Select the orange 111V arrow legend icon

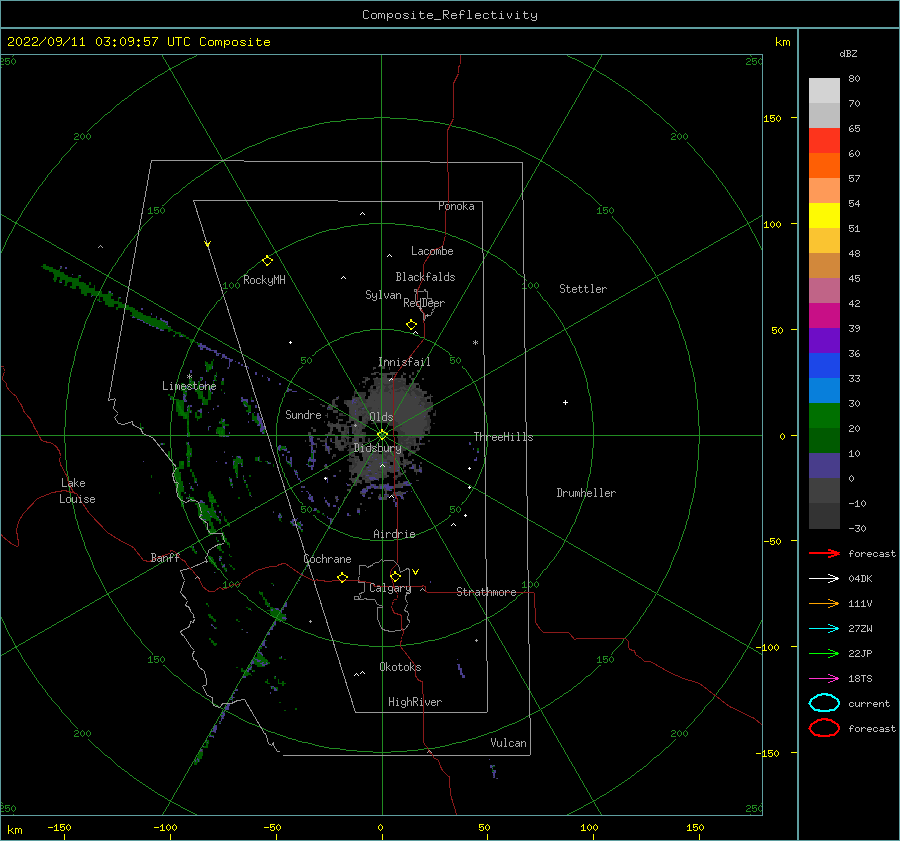[824, 603]
